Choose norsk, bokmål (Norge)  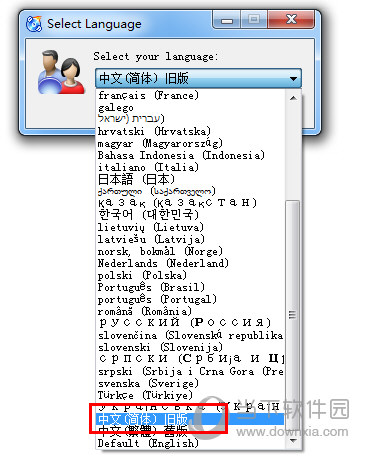pyautogui.click(x=191, y=251)
